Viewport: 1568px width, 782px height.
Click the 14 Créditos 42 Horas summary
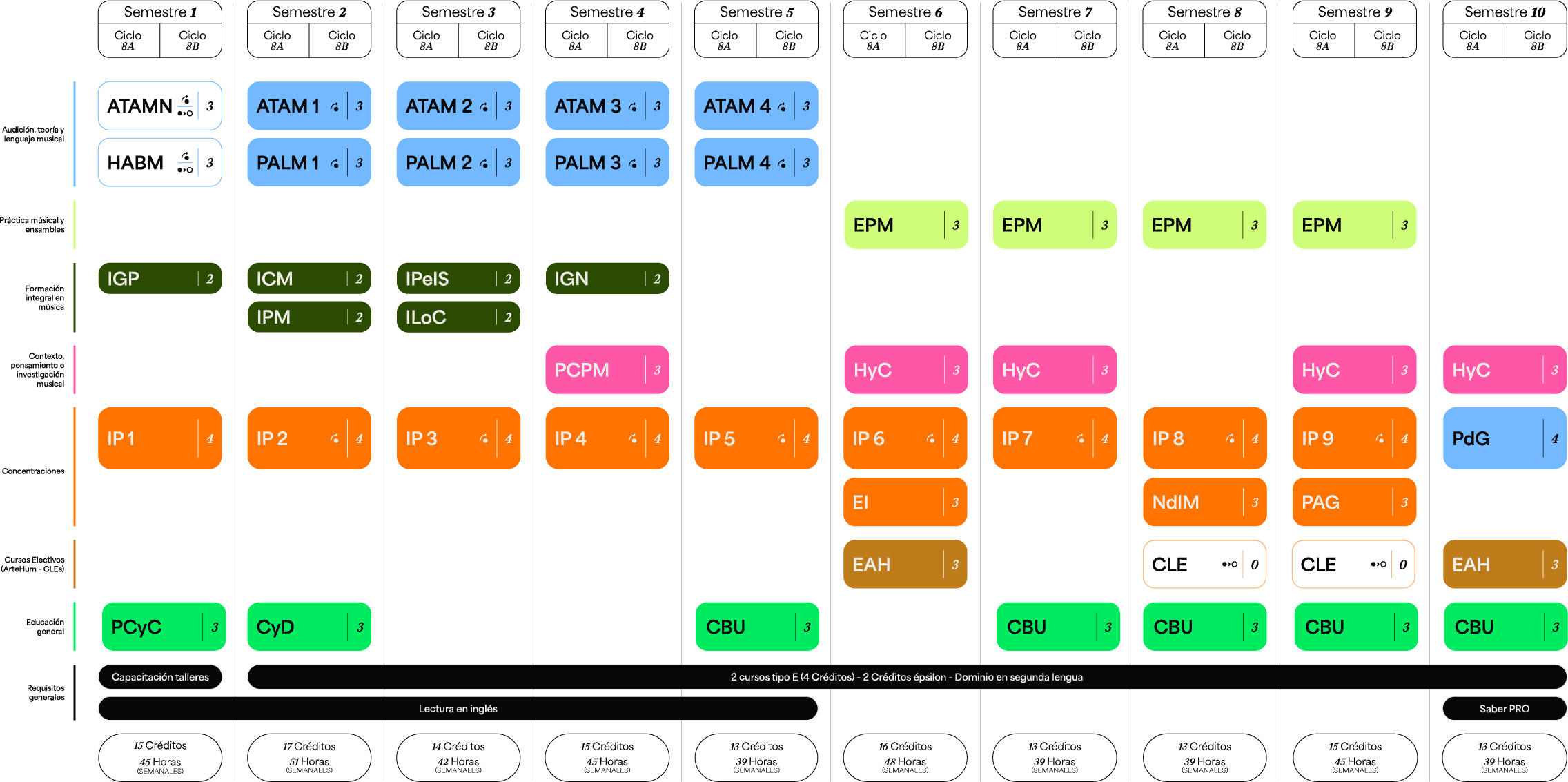coord(458,758)
